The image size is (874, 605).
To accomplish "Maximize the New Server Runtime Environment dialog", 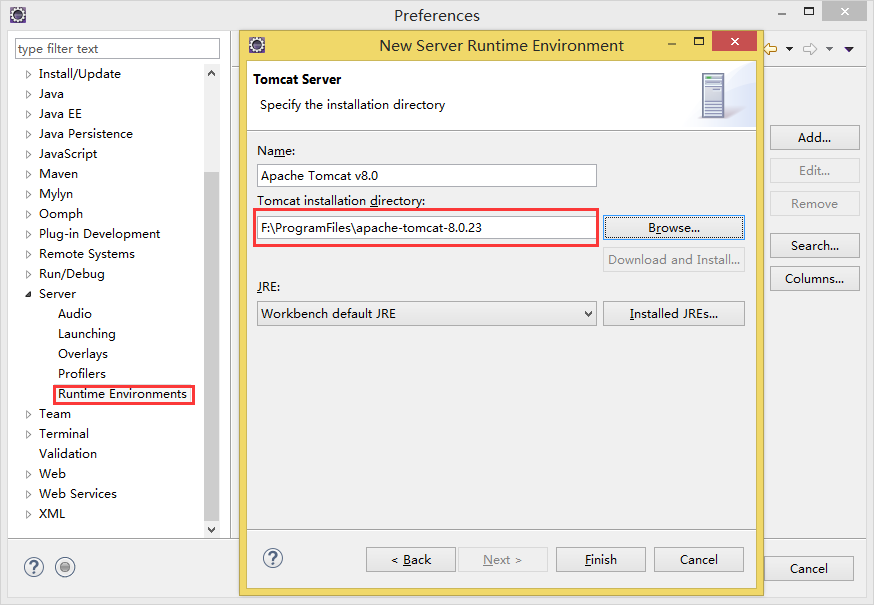I will (x=699, y=41).
